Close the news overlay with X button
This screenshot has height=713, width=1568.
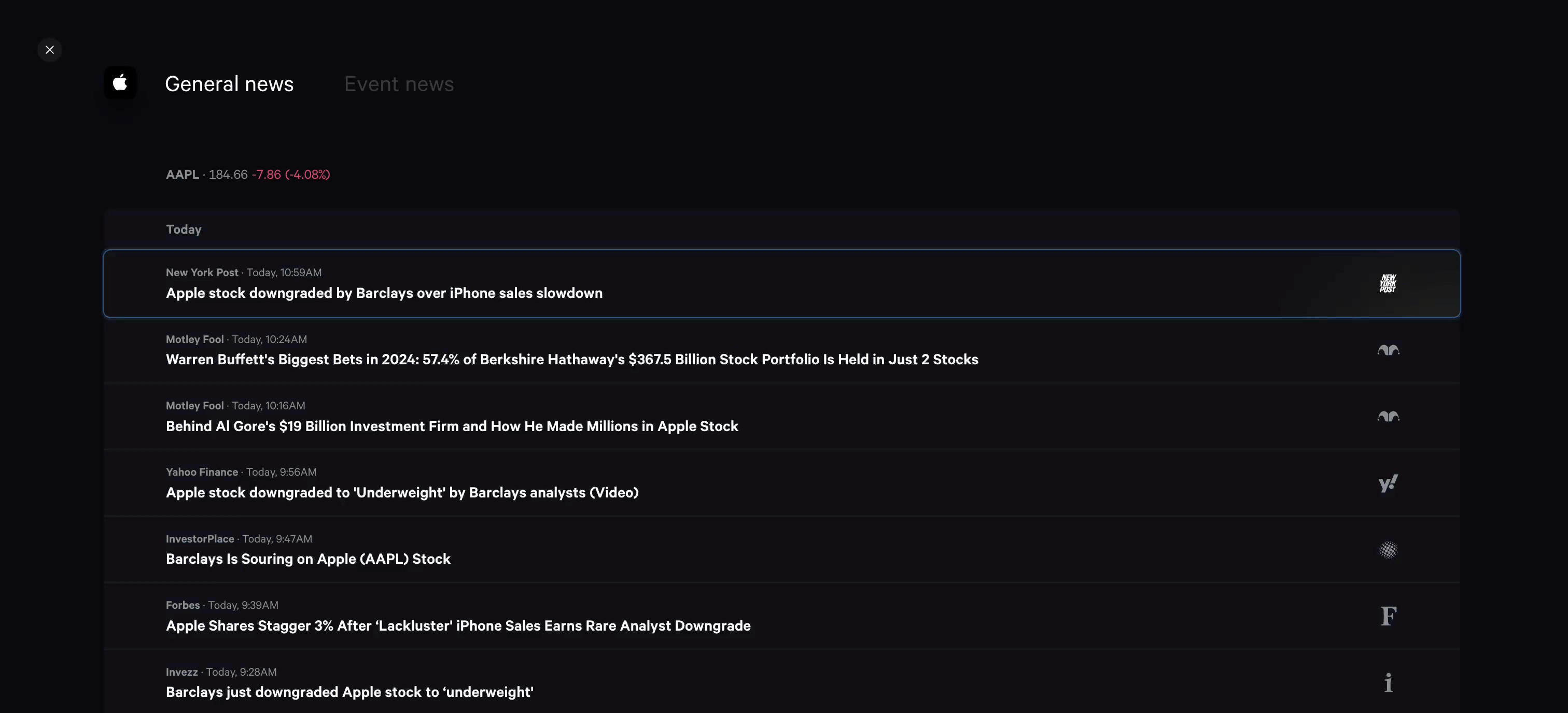coord(50,50)
